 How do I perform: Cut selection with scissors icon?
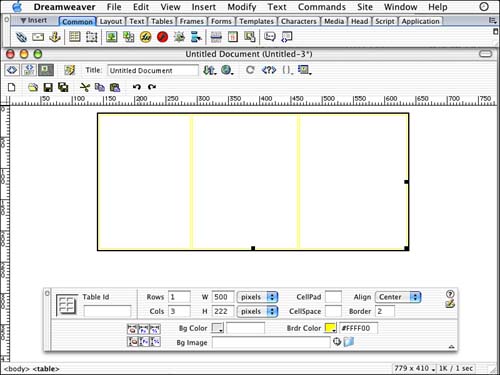point(85,87)
